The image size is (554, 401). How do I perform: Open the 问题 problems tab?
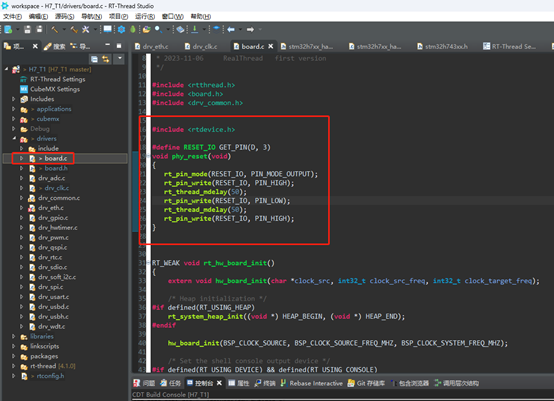click(x=144, y=383)
